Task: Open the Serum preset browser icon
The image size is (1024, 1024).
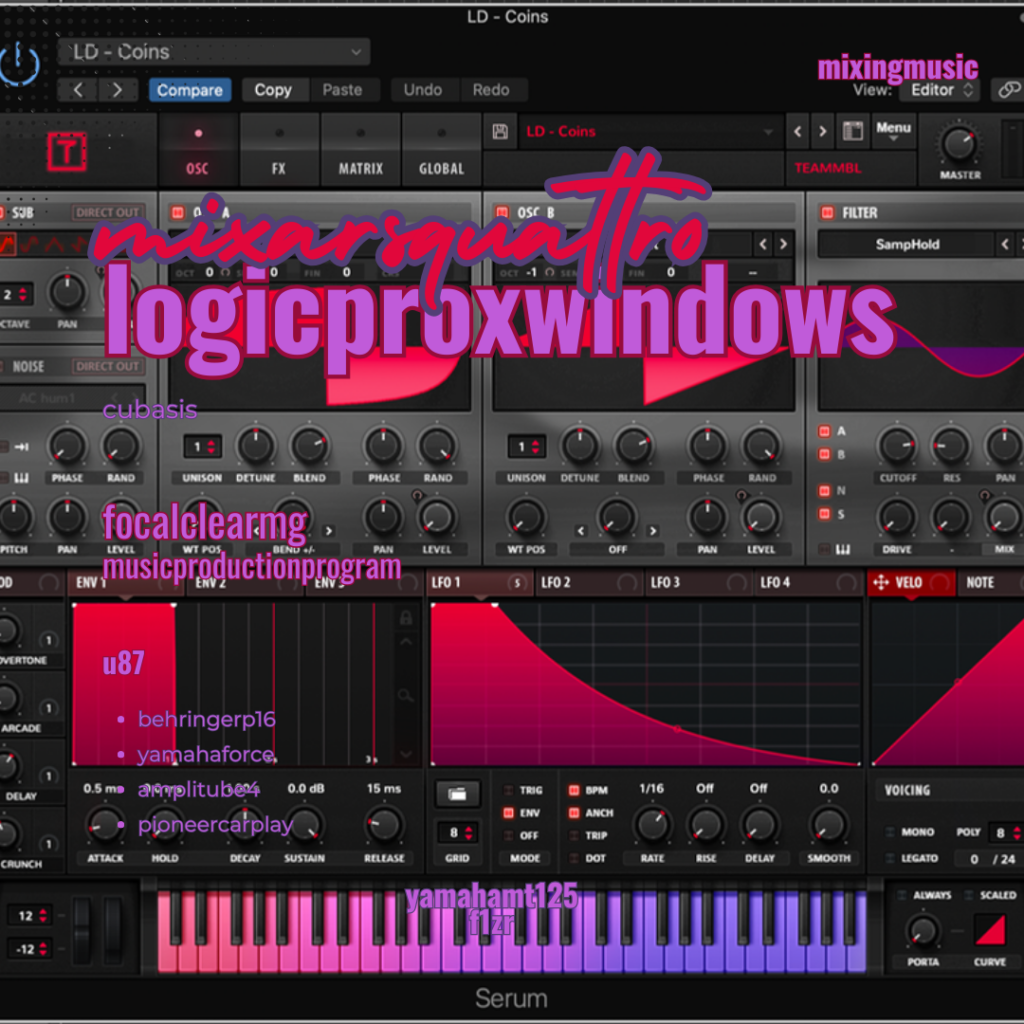Action: 852,131
